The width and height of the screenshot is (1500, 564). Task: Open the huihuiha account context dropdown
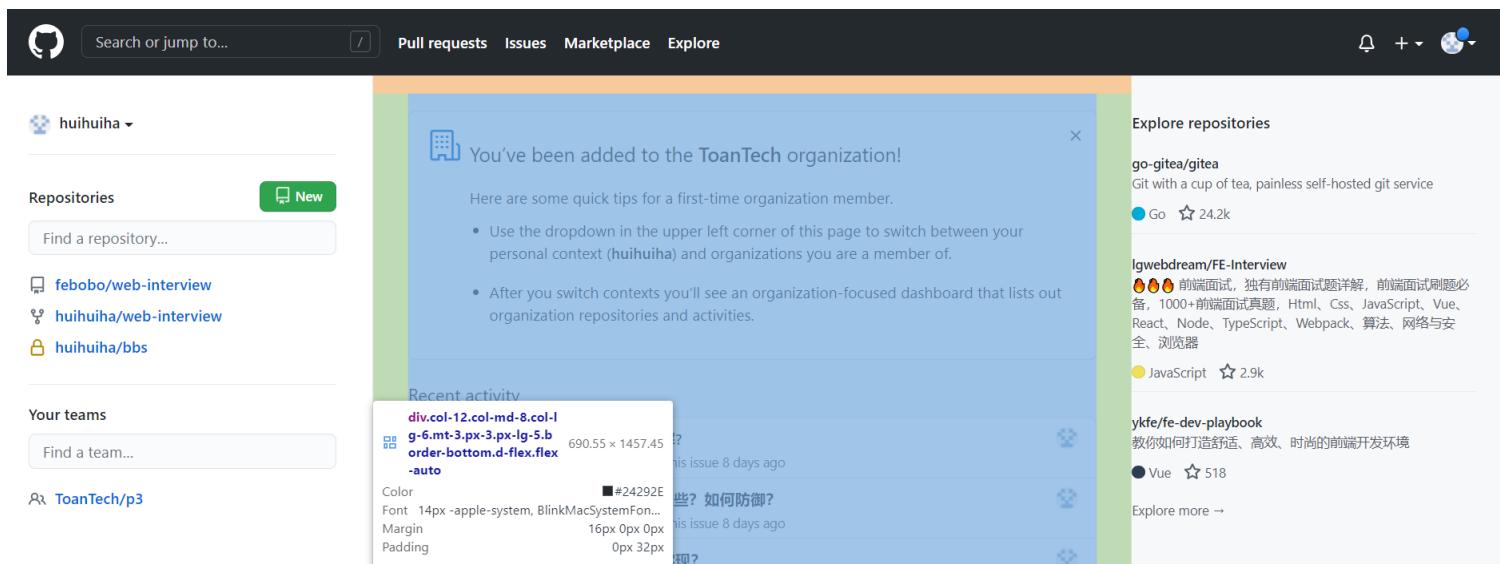(84, 124)
